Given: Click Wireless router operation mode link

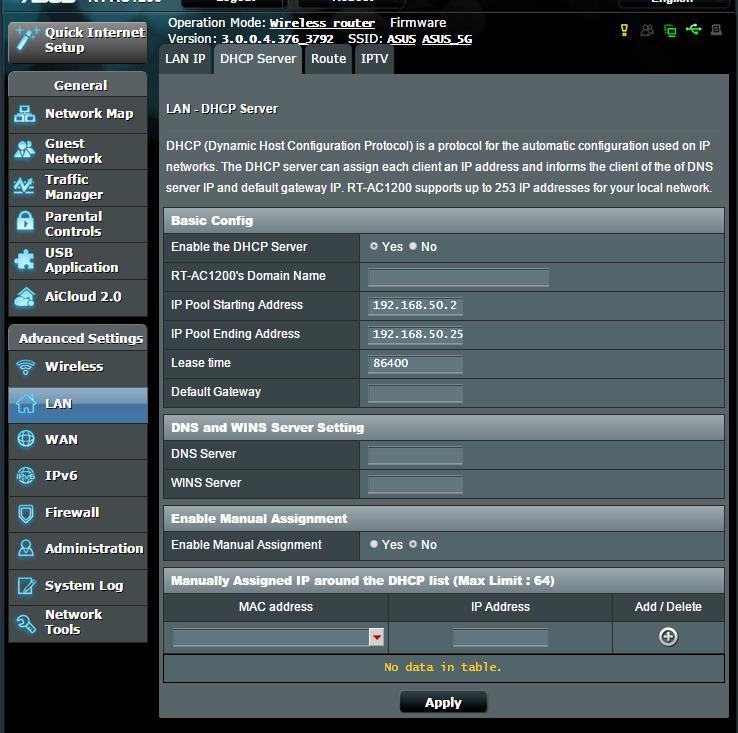Looking at the screenshot, I should (322, 23).
